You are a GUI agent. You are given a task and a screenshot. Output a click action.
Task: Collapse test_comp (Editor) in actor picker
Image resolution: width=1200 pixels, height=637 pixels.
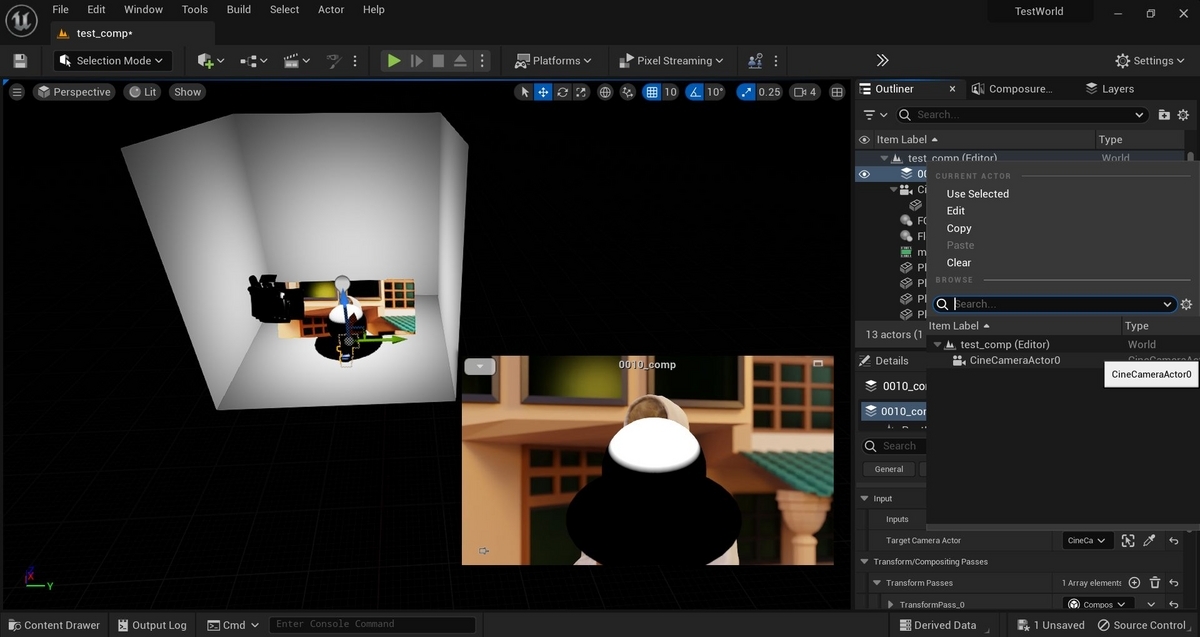click(937, 344)
